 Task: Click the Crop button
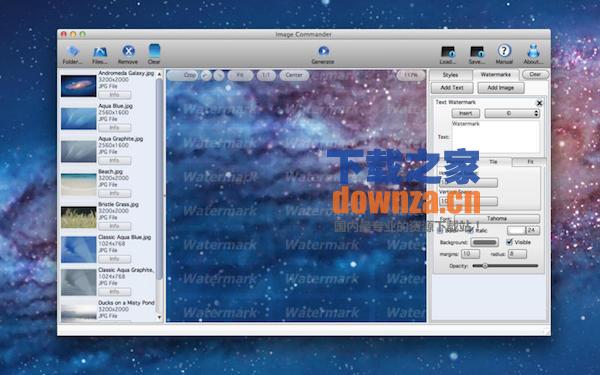coord(183,75)
